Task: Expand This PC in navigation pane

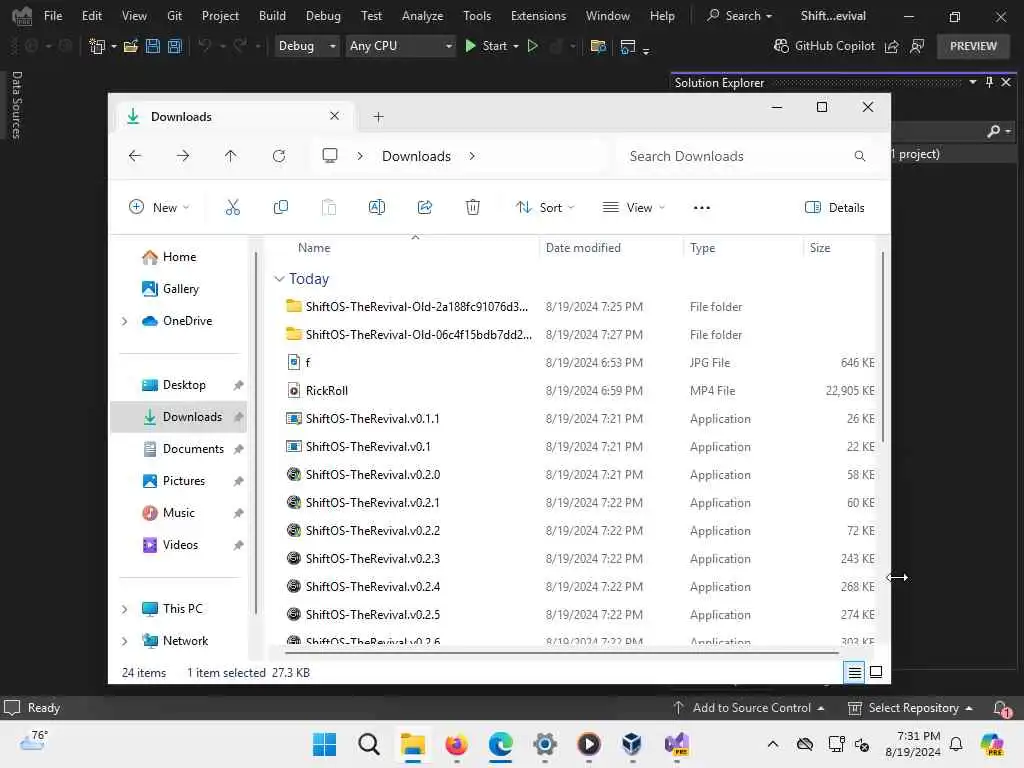Action: 124,609
